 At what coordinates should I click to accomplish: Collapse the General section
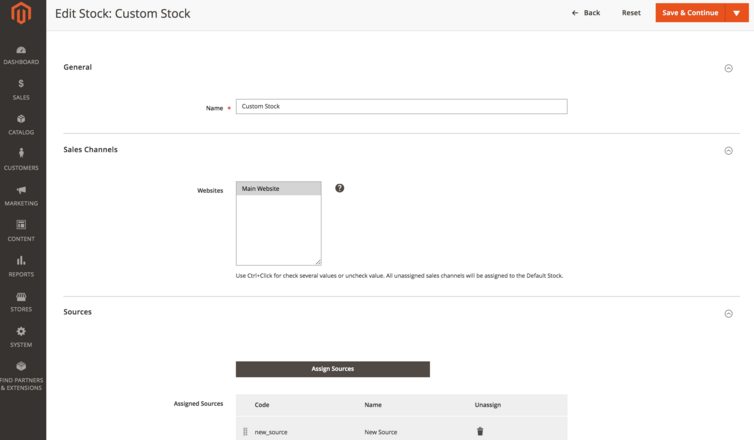click(x=728, y=68)
